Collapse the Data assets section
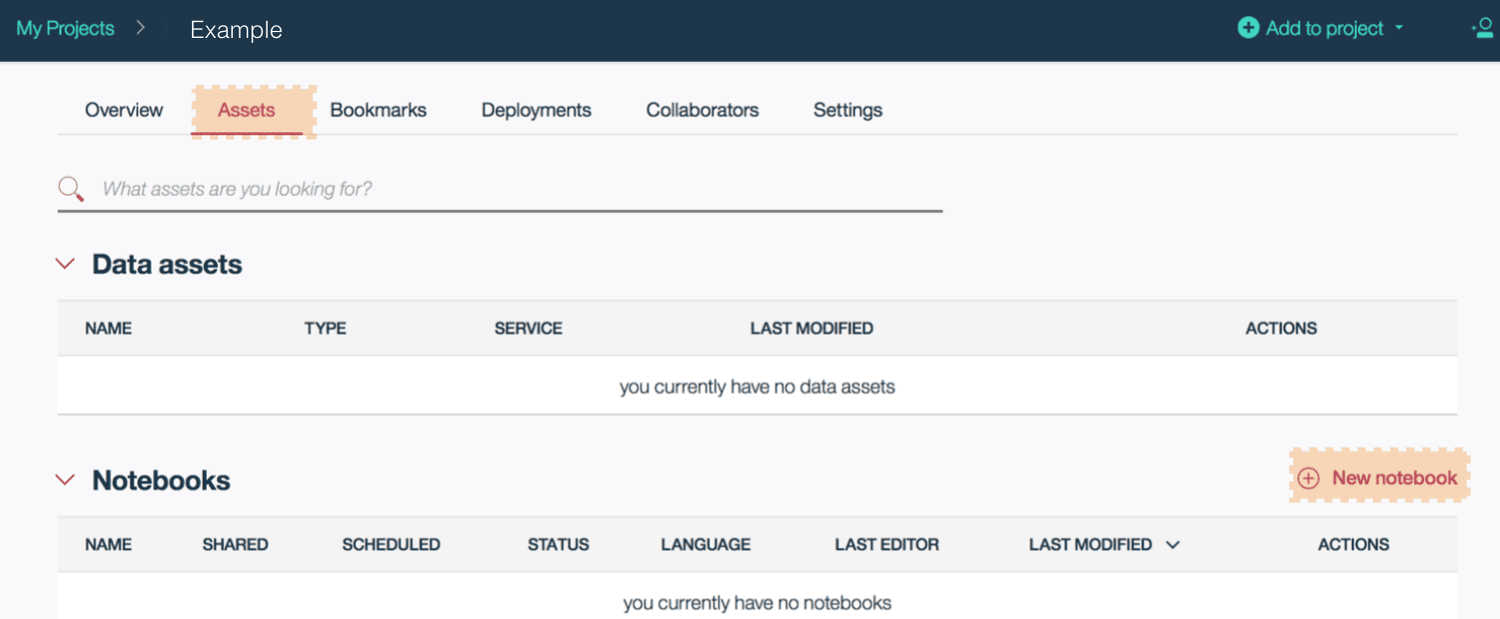Screen dimensions: 1500x619 [65, 264]
